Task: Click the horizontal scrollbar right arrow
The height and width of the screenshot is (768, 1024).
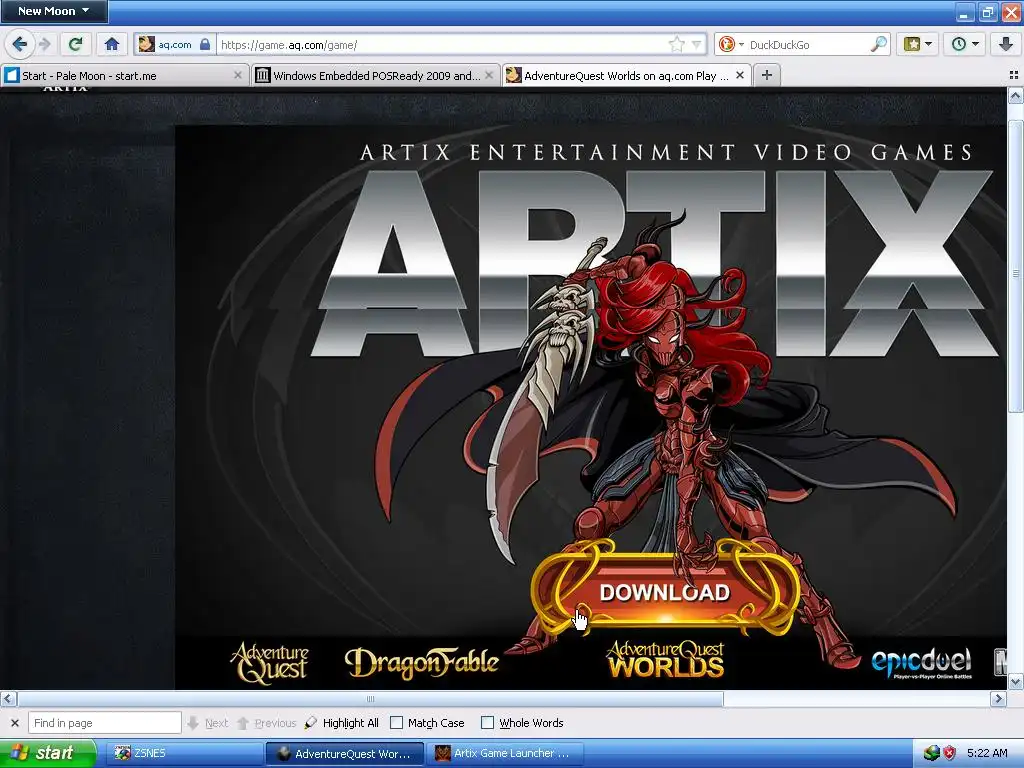Action: (x=998, y=699)
